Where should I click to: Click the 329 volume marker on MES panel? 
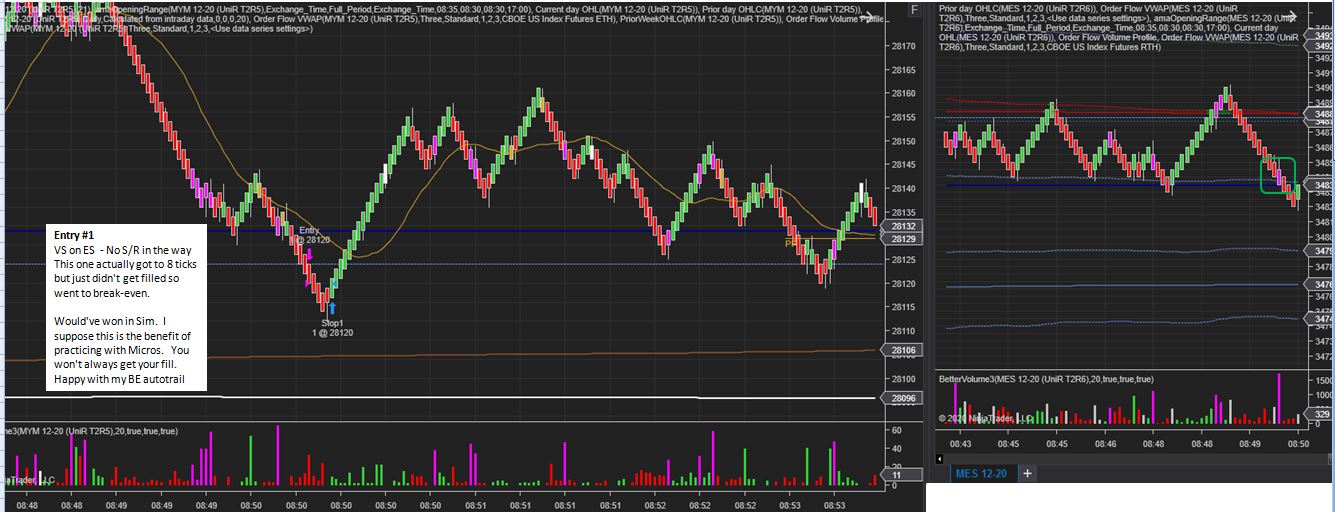tap(1322, 414)
